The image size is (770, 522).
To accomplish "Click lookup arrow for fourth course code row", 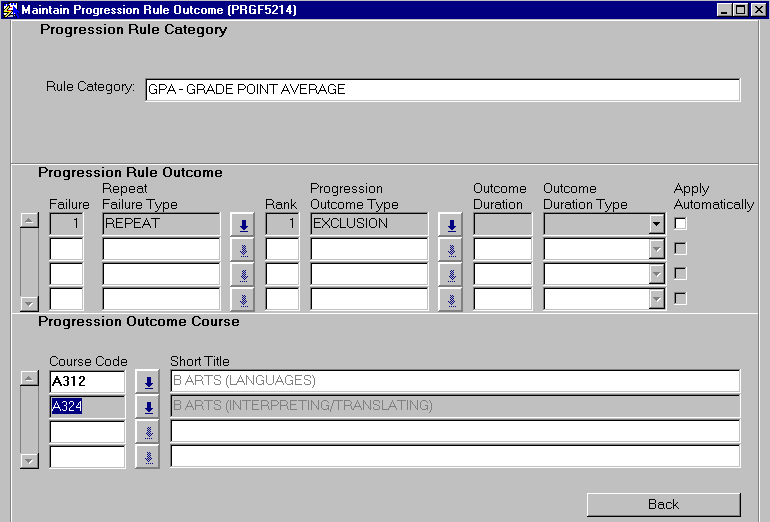I will coord(147,457).
